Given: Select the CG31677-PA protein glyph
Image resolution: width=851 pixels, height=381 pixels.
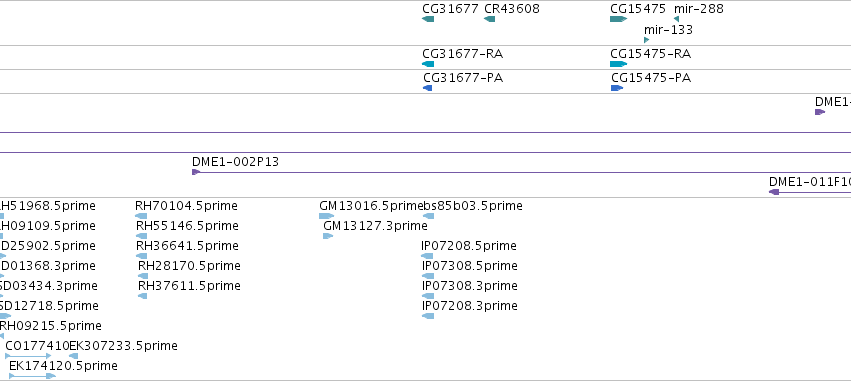Looking at the screenshot, I should click(427, 88).
